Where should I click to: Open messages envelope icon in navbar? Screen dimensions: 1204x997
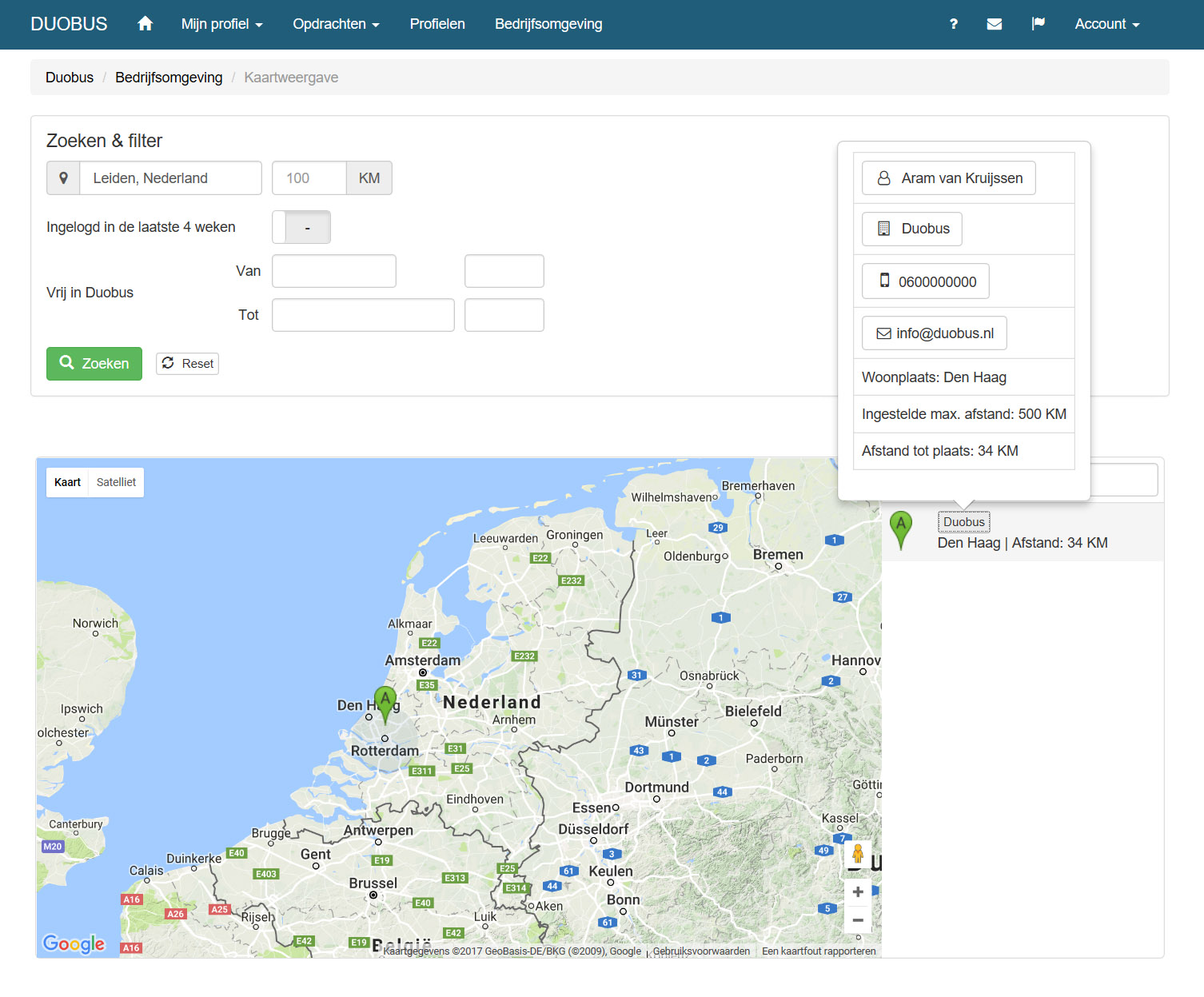pyautogui.click(x=995, y=24)
